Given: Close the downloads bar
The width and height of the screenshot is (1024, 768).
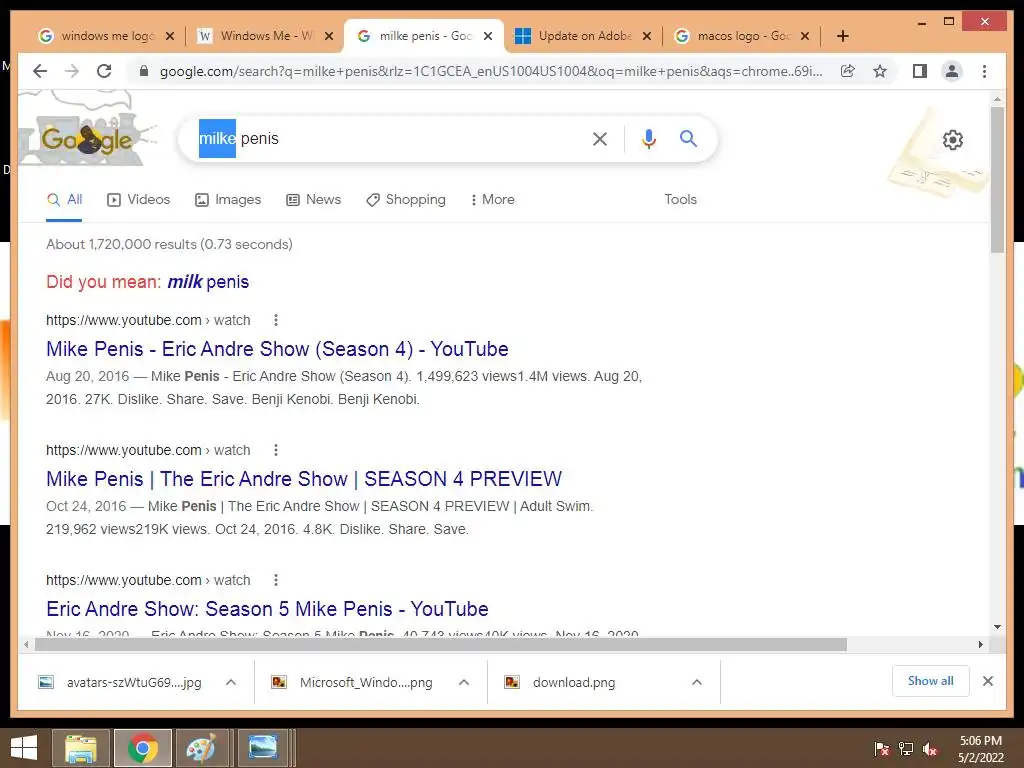Looking at the screenshot, I should click(988, 681).
